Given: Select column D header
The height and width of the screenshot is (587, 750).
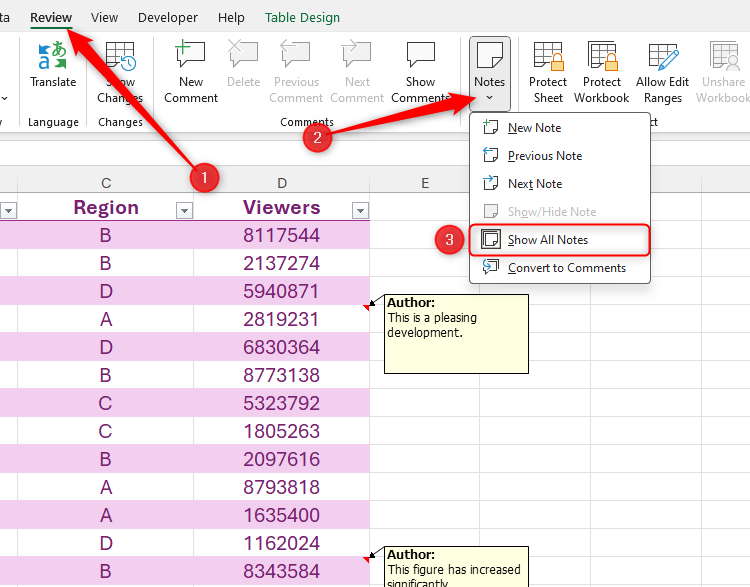Looking at the screenshot, I should point(282,183).
